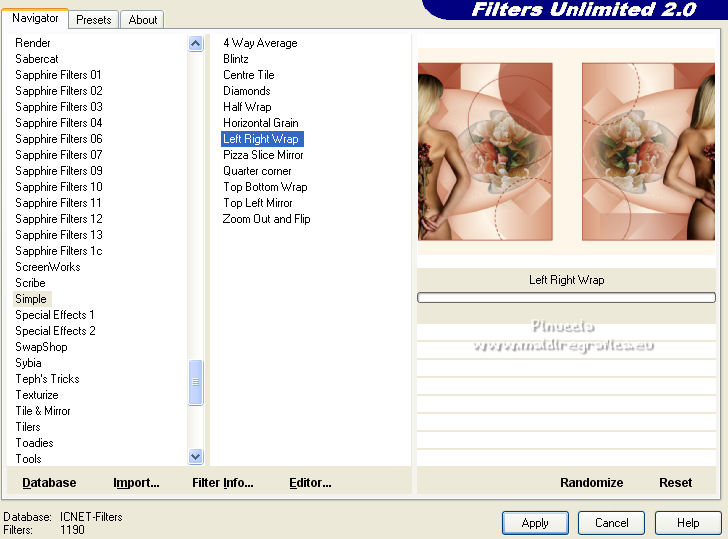Select Sapphire Filters 11 category

point(58,203)
